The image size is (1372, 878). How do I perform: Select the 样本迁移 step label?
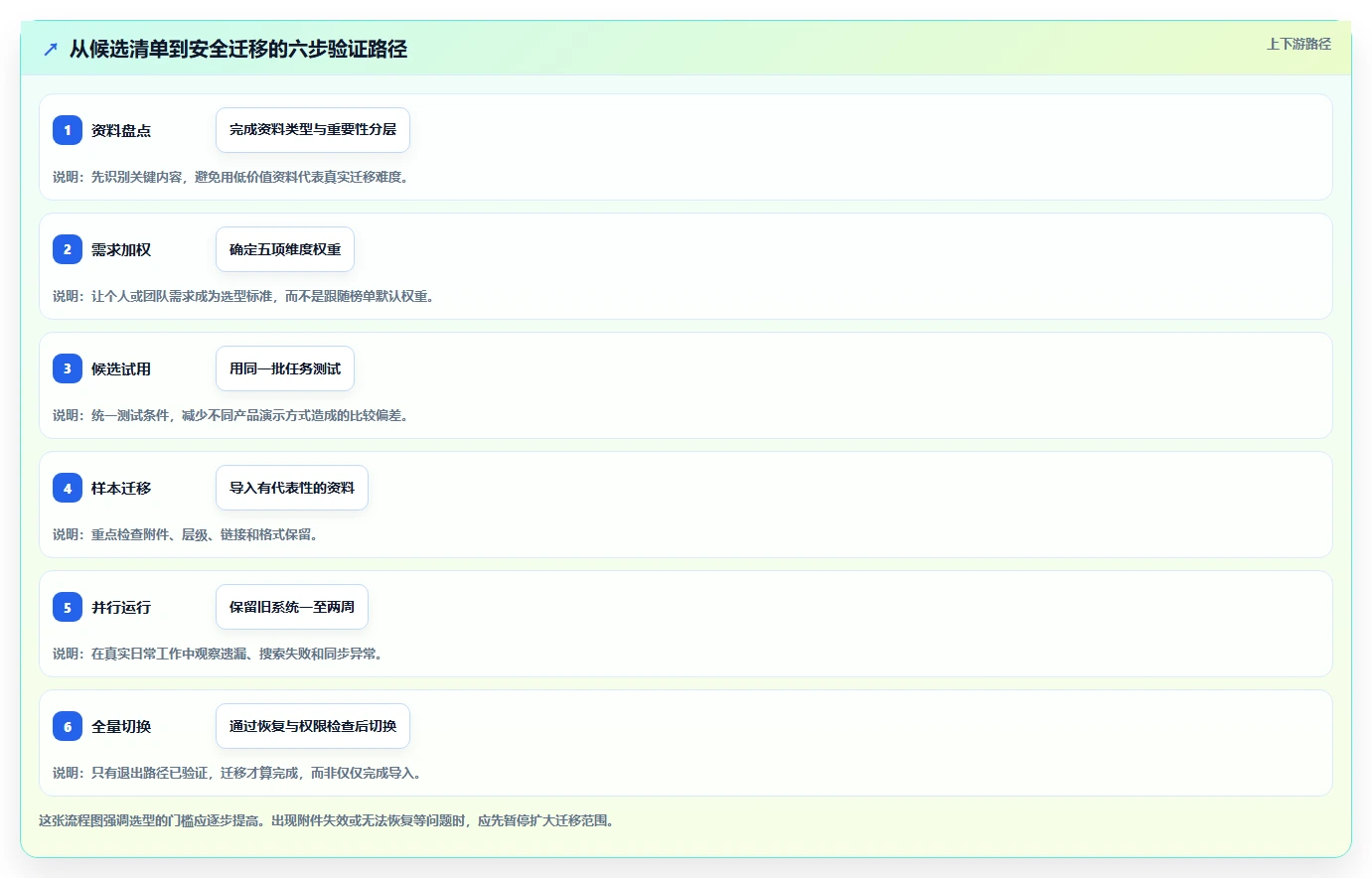tap(121, 488)
